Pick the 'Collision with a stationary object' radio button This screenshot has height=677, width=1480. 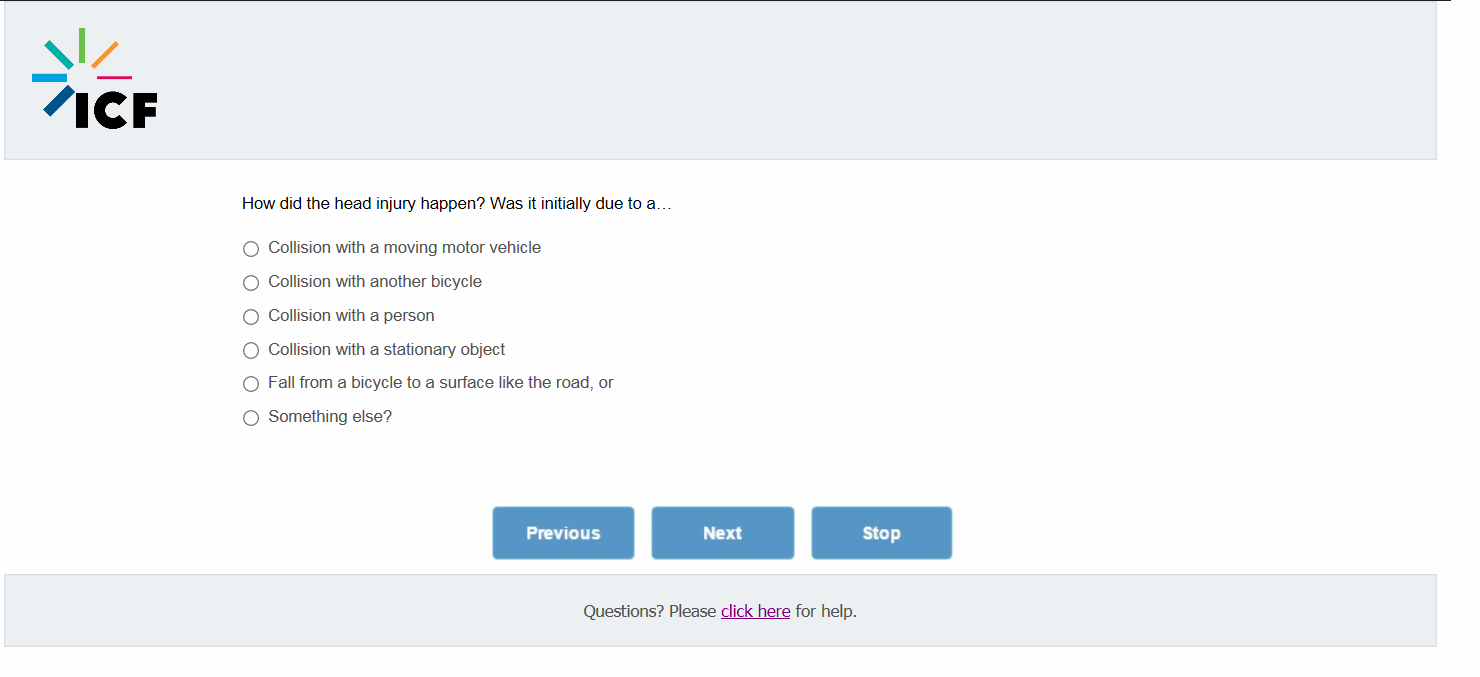point(251,351)
